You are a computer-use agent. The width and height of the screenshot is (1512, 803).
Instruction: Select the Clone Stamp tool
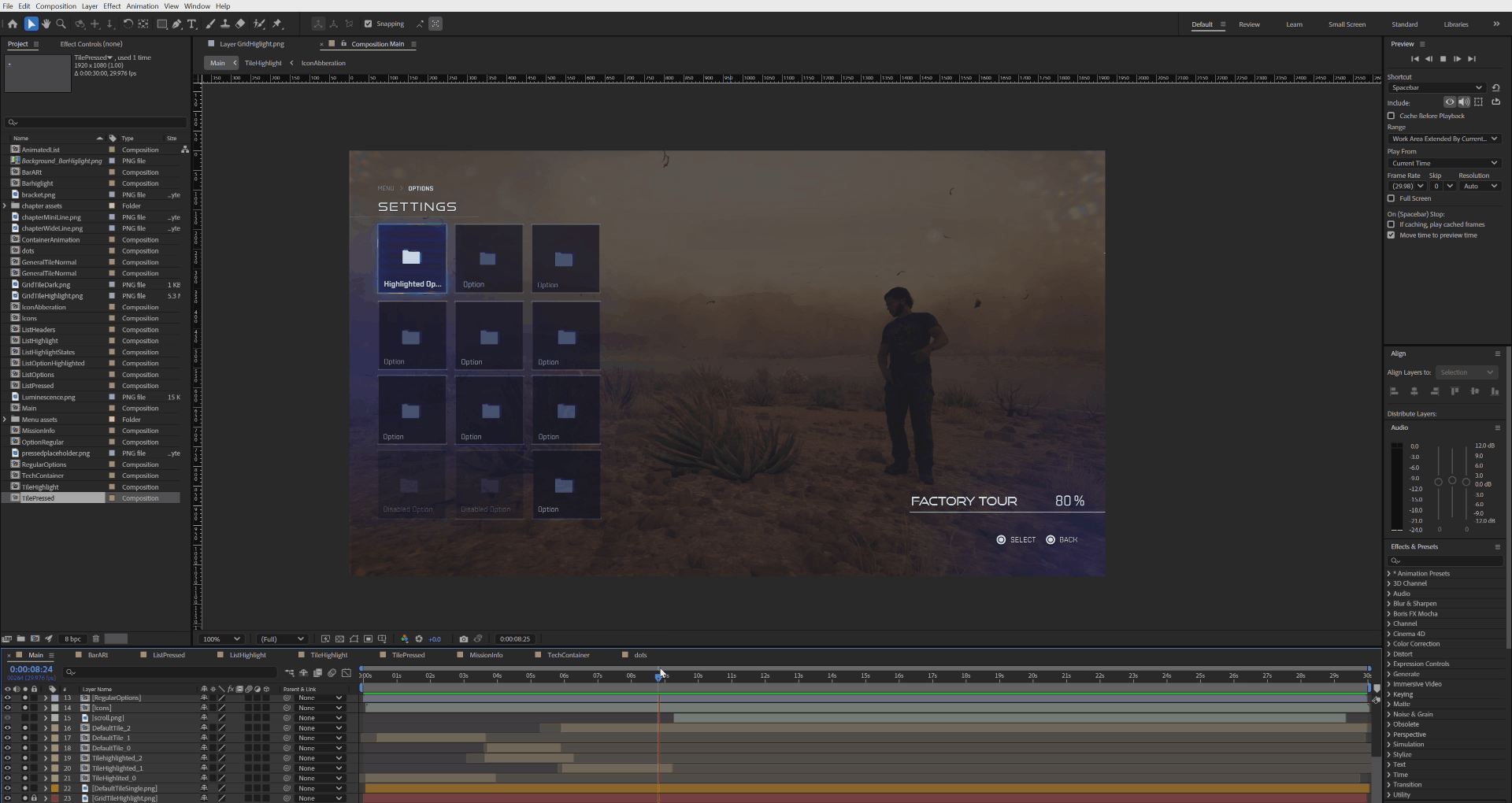tap(225, 24)
